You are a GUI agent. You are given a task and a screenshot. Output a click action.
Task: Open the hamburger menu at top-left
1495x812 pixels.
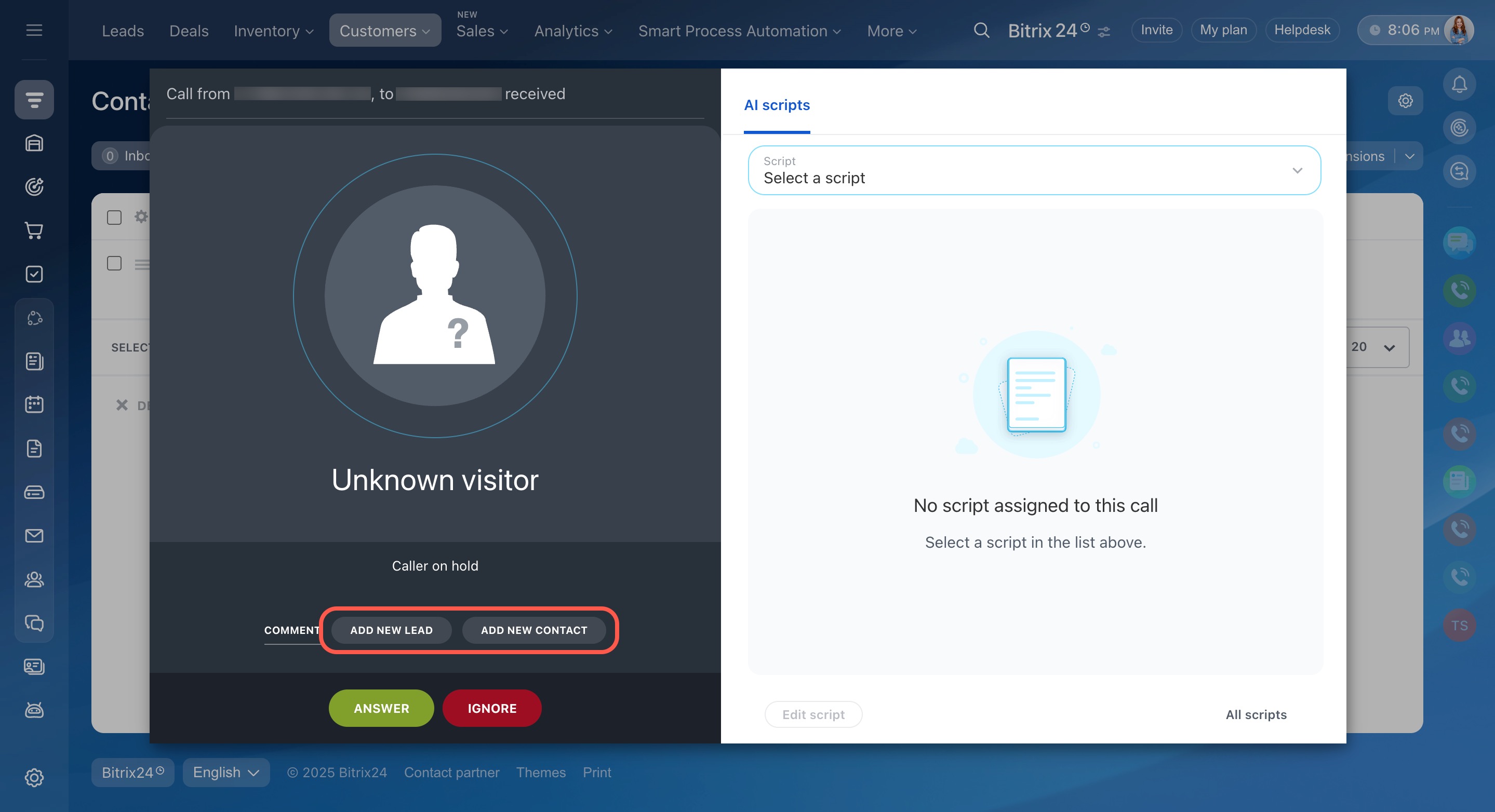point(34,30)
